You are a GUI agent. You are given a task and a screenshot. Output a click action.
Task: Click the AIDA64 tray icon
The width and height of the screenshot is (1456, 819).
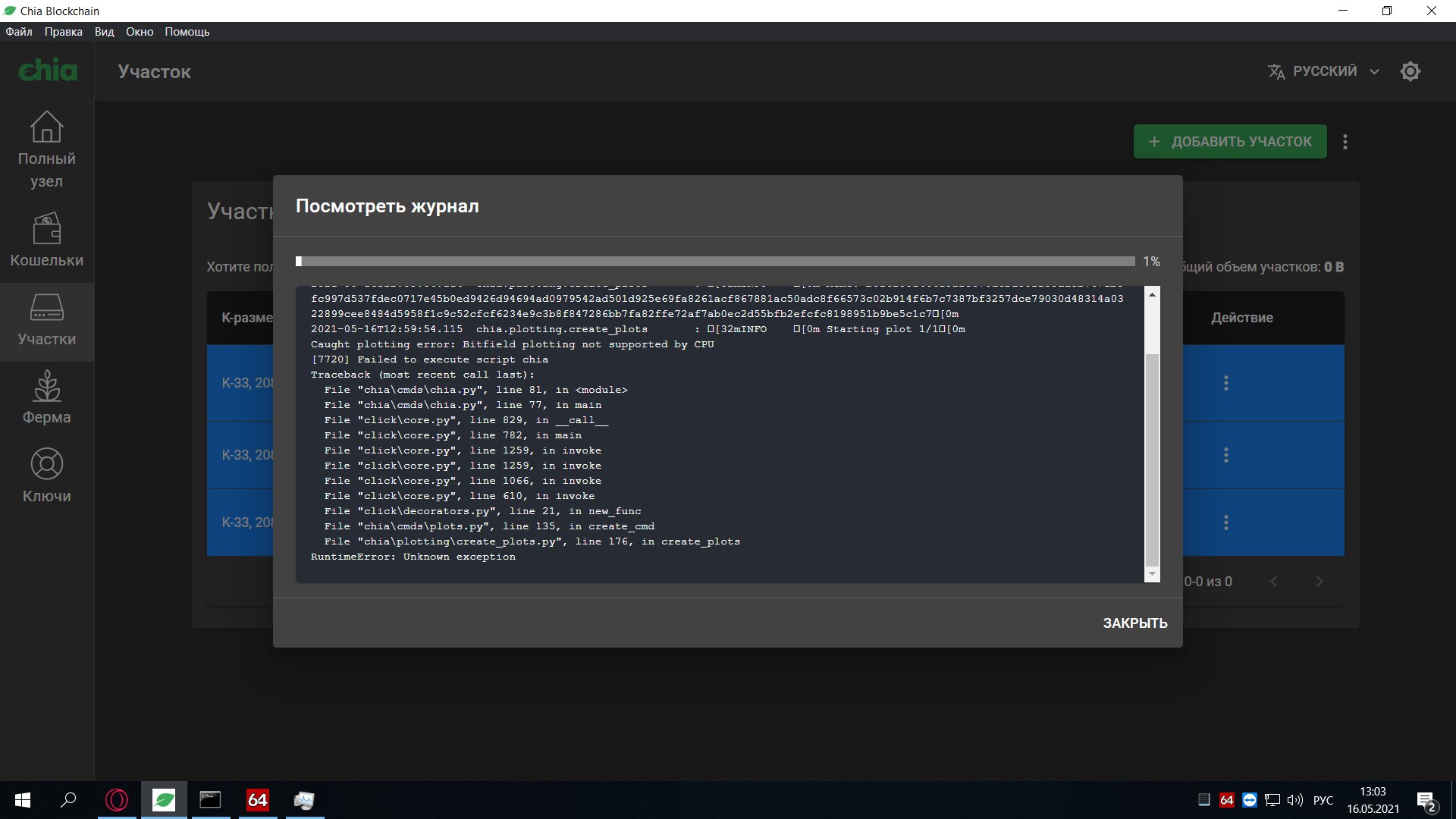(x=1226, y=800)
